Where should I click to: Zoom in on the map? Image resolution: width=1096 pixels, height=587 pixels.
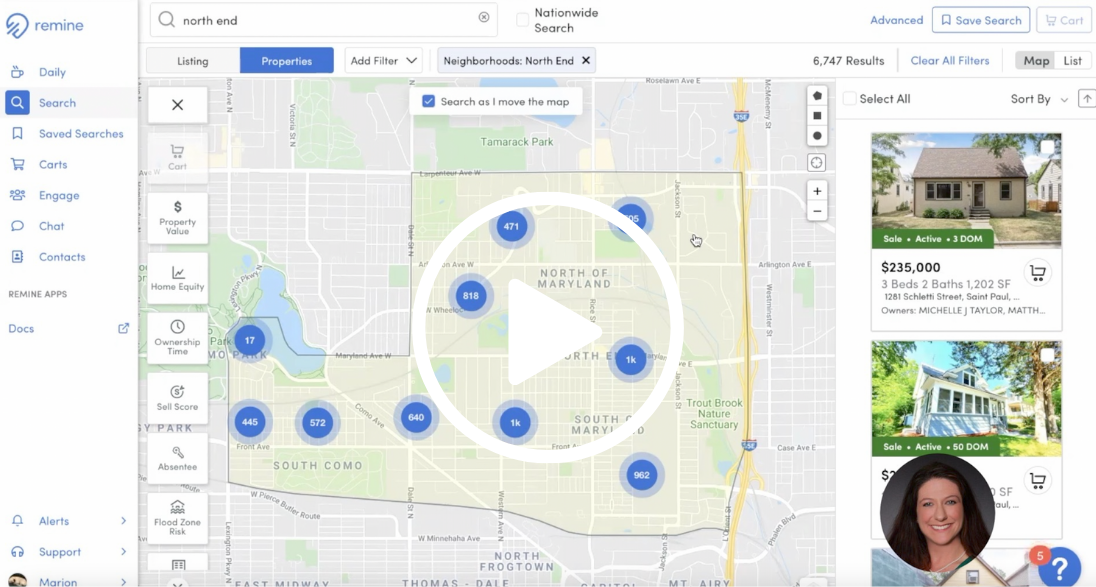pyautogui.click(x=817, y=191)
